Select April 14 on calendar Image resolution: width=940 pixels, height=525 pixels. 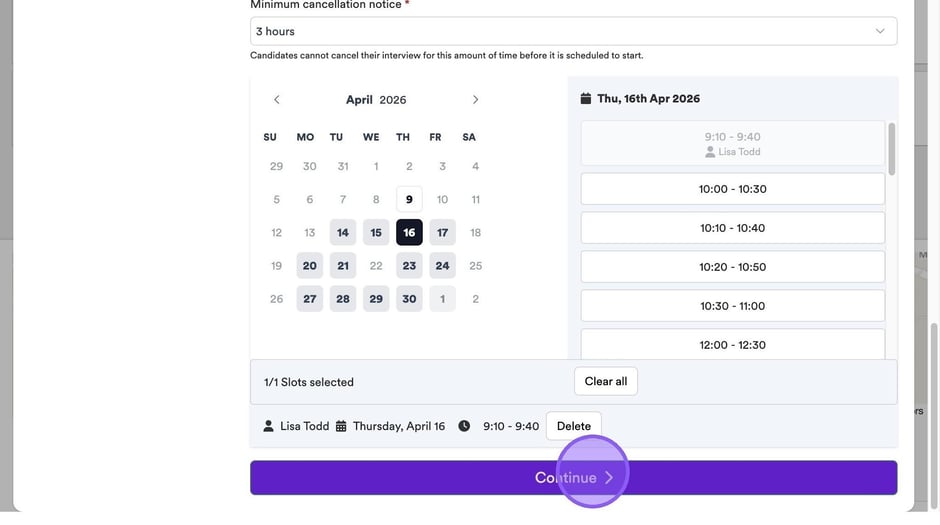tap(343, 233)
